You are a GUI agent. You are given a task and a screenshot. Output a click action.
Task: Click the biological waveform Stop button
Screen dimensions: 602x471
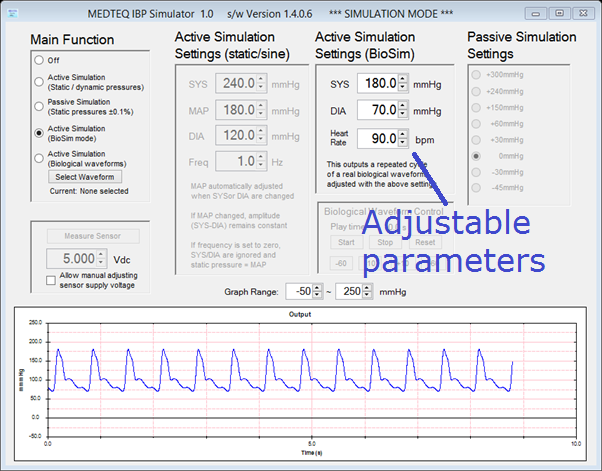[385, 242]
